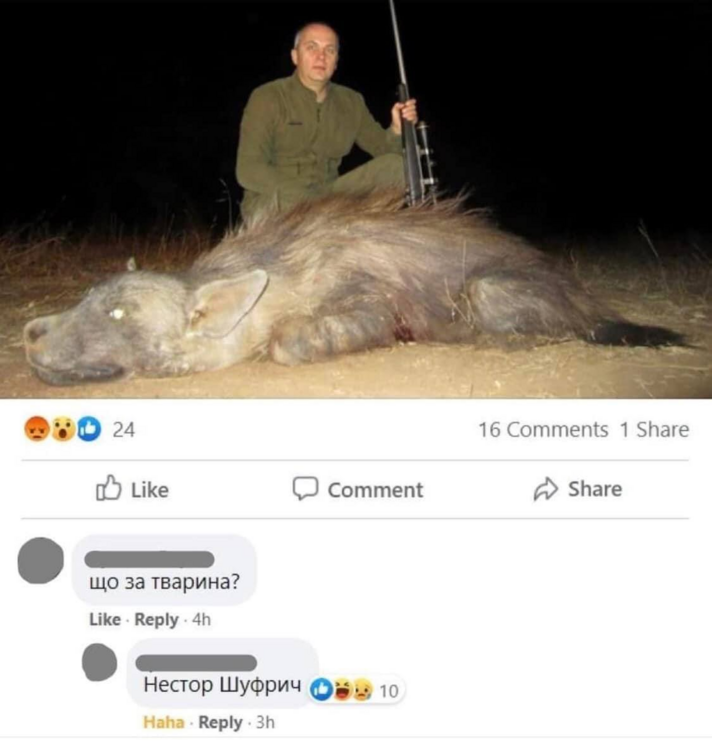Click the arrow icon beside Share

click(546, 488)
